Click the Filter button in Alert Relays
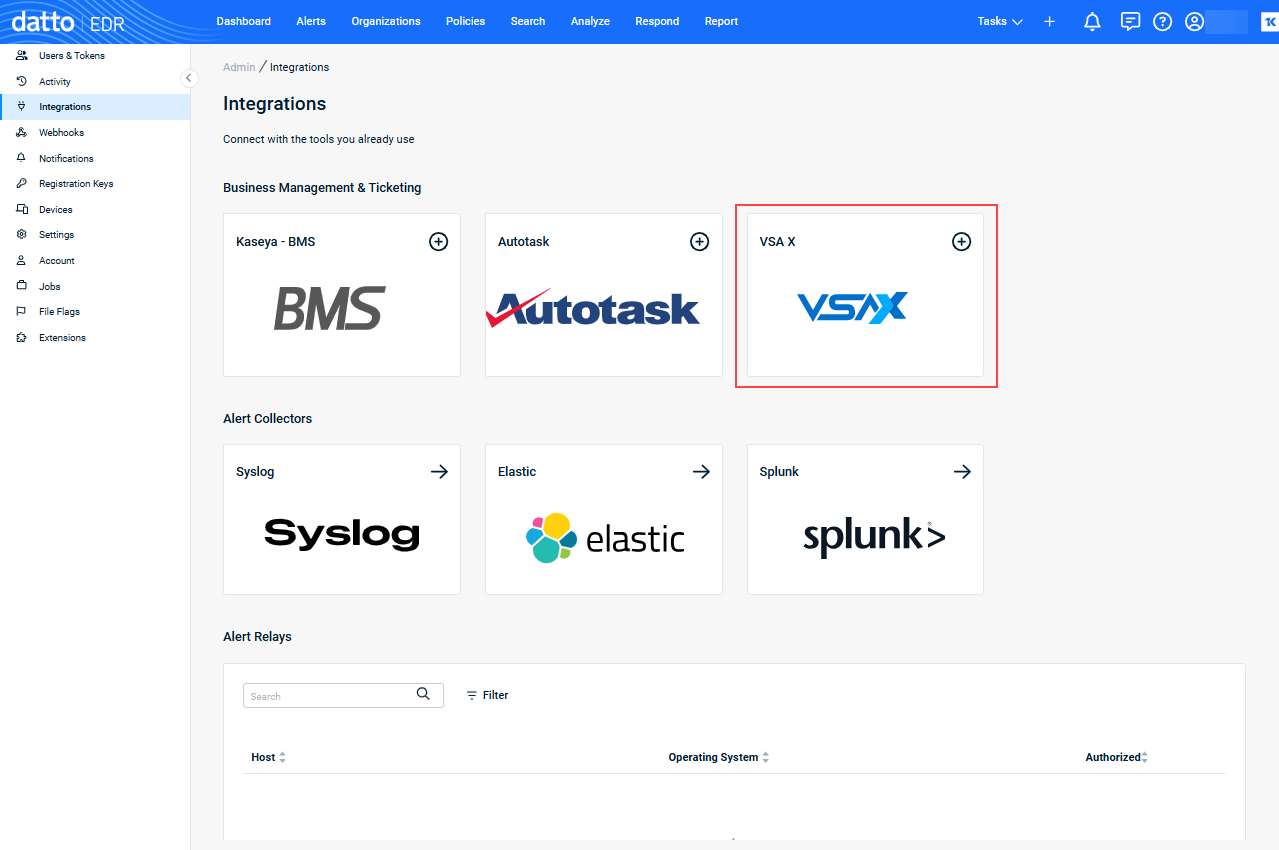Screen dimensions: 1279x850 pyautogui.click(x=487, y=695)
